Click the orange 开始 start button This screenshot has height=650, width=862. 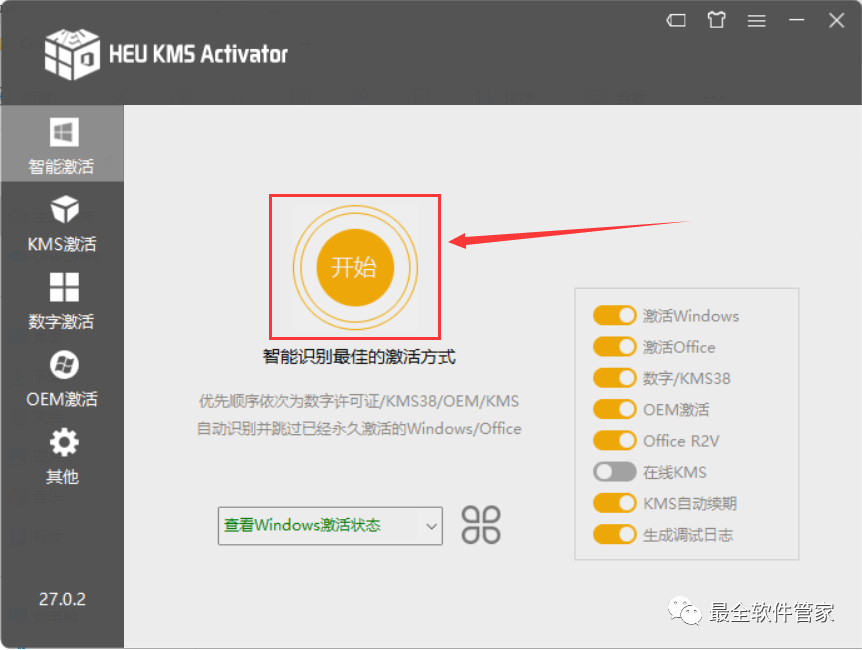click(355, 267)
